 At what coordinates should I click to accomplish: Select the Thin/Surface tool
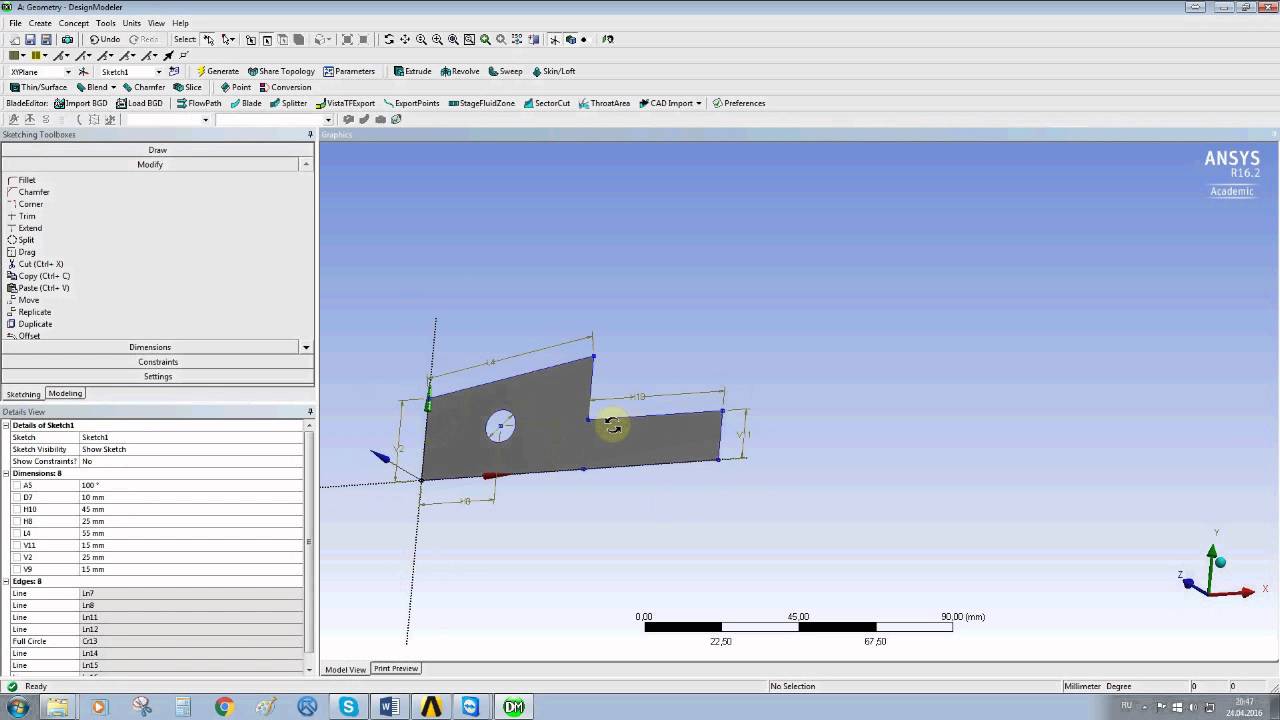click(38, 87)
